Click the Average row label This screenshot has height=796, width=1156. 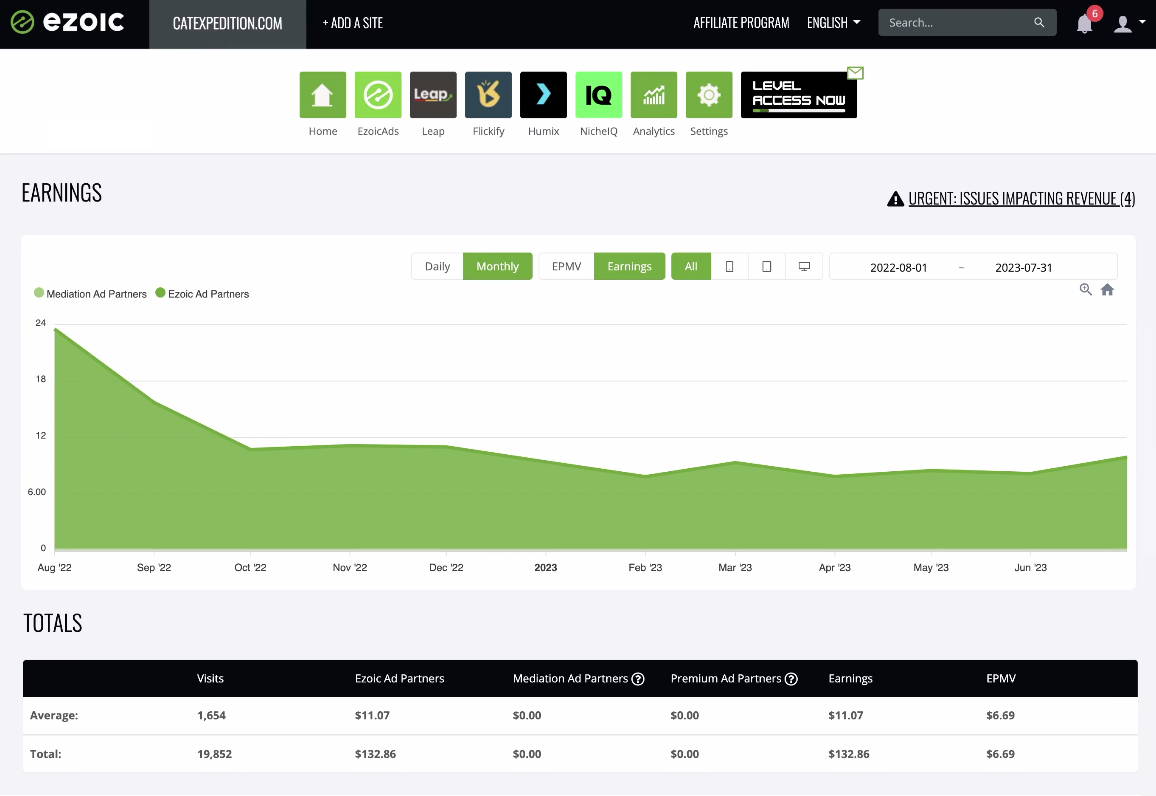(x=54, y=715)
